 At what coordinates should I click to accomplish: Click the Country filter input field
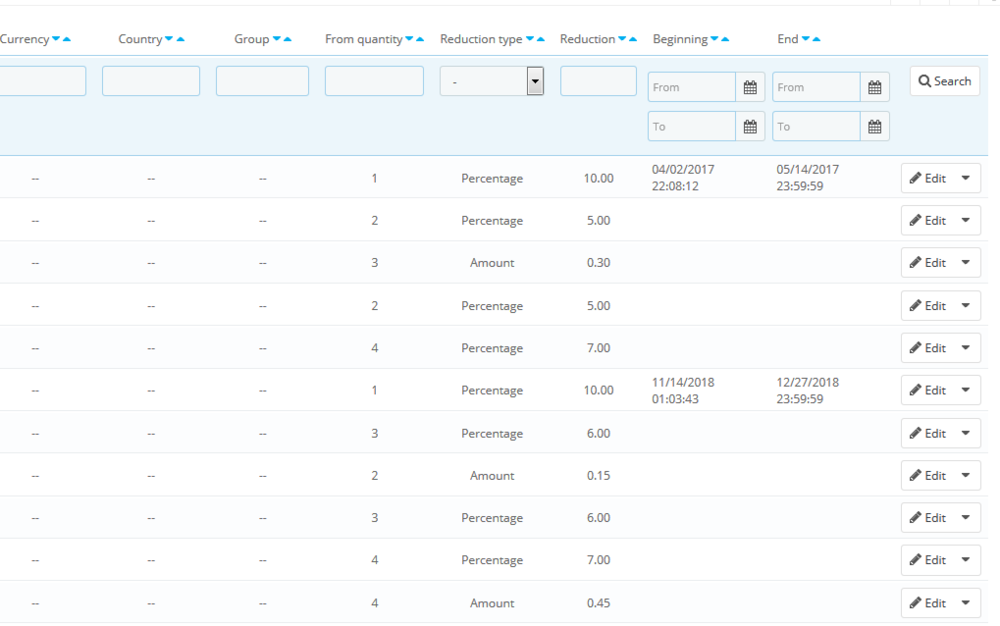[151, 82]
